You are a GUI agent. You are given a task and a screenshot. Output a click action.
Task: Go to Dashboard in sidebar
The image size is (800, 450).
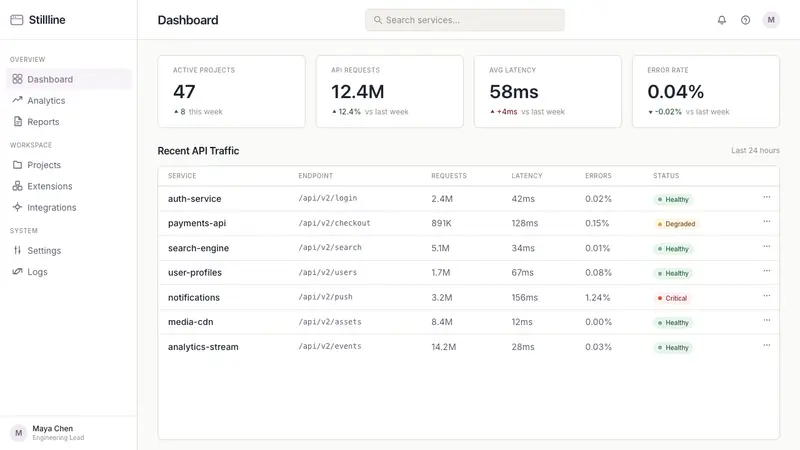[x=69, y=79]
